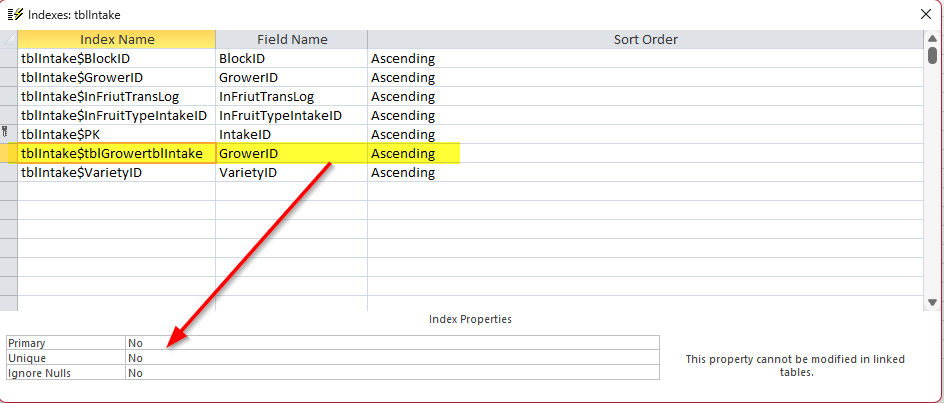
Task: Click Ascending sort order for InFruitTypeIntakeID row
Action: pos(645,116)
